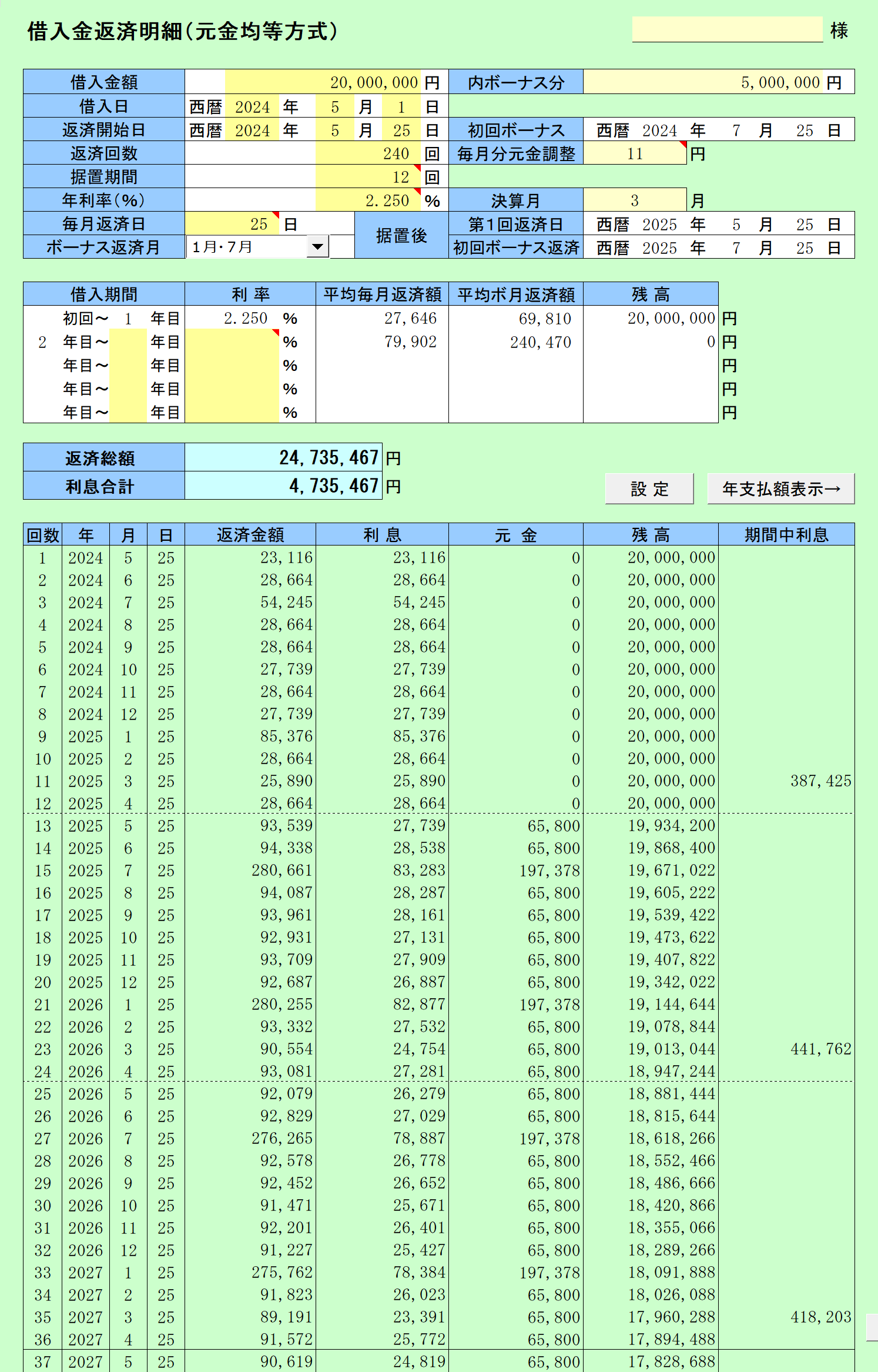This screenshot has height=1372, width=878.
Task: Click the second-period 利率 yellow input cell
Action: [x=232, y=342]
